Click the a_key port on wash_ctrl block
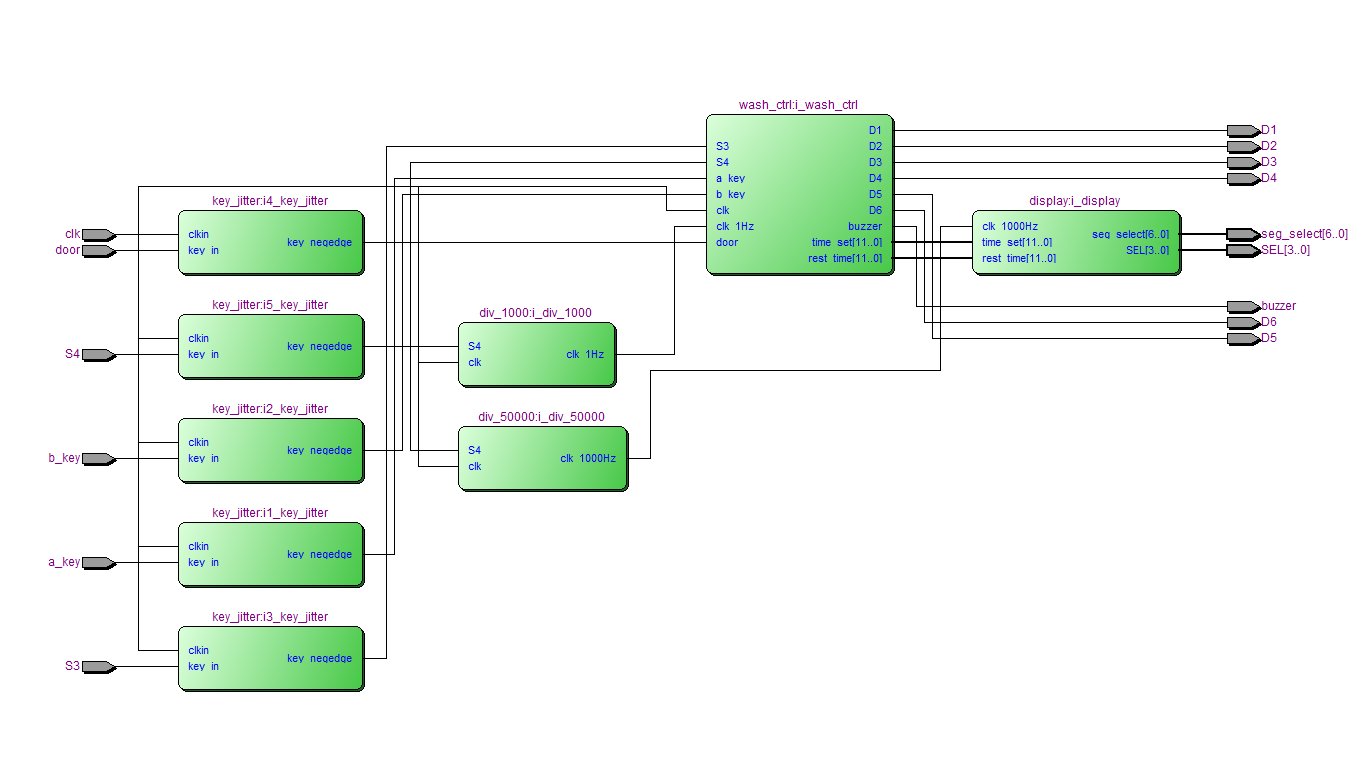1364x757 pixels. pyautogui.click(x=730, y=179)
